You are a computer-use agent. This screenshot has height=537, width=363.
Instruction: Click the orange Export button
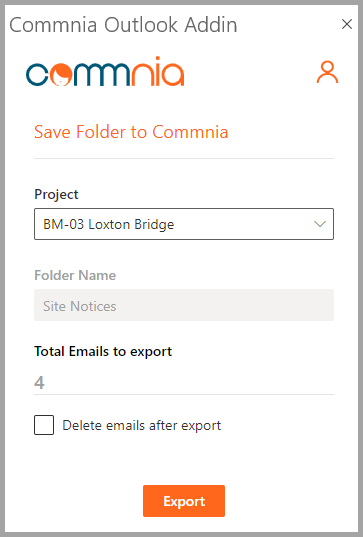(x=184, y=501)
